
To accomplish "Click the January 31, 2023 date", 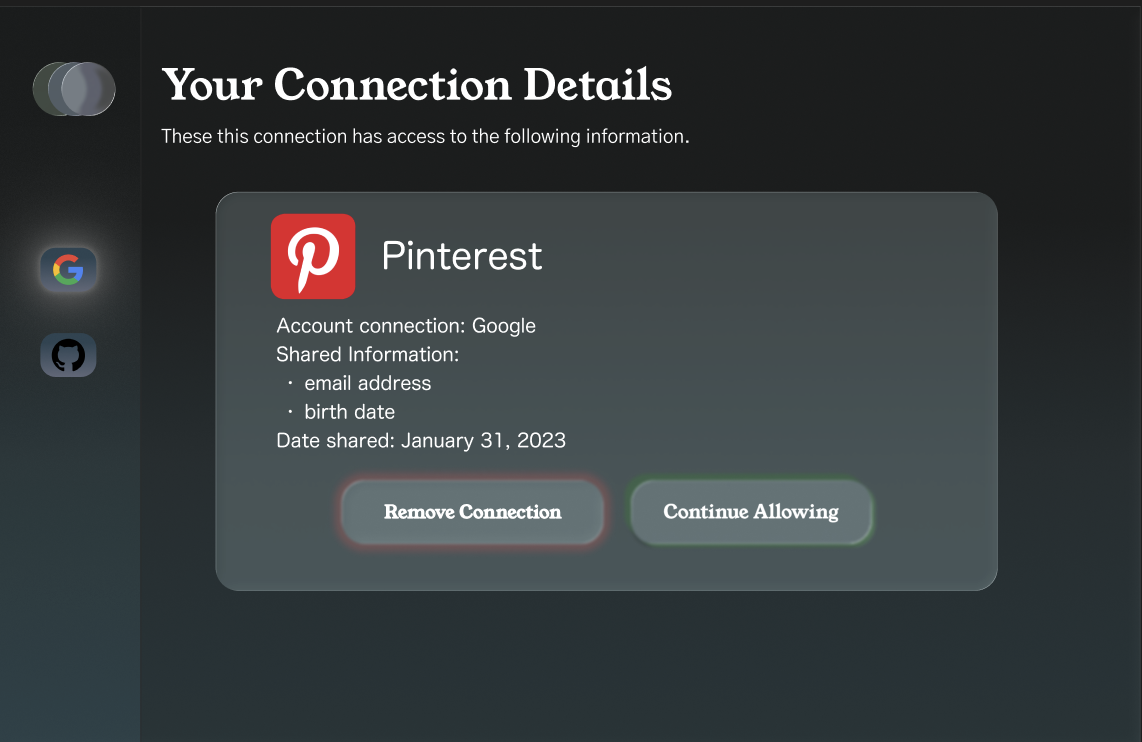I will 484,441.
